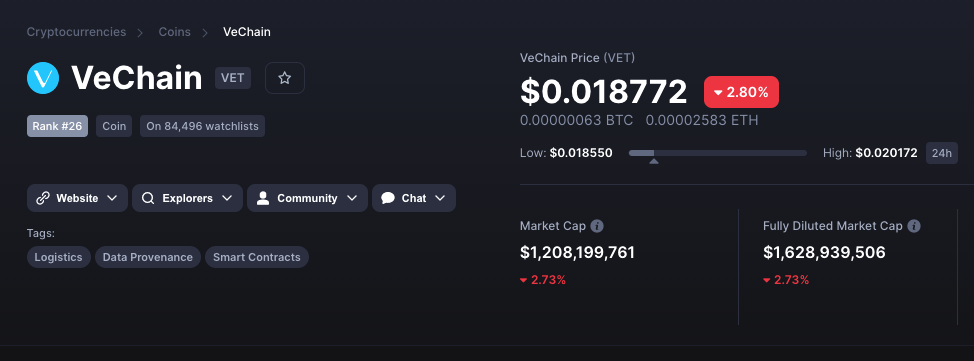Click the Market Cap info icon
Image resolution: width=974 pixels, height=361 pixels.
coord(596,226)
